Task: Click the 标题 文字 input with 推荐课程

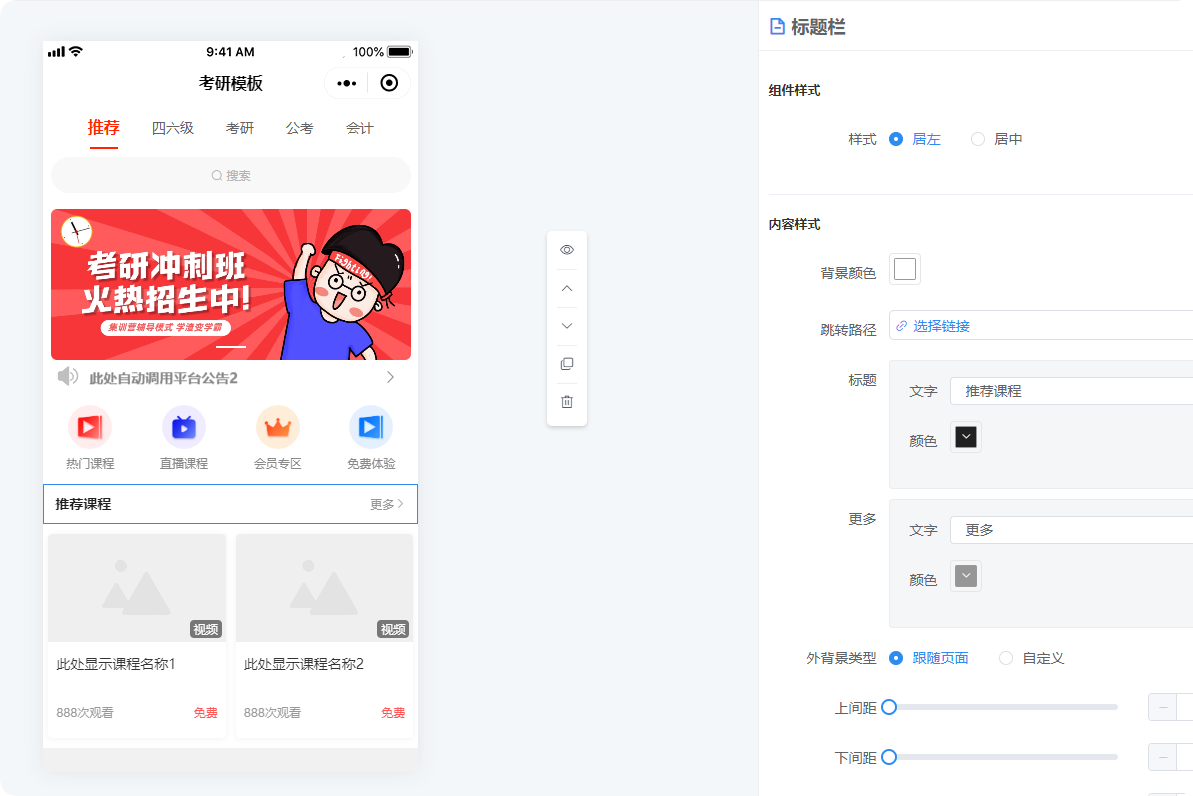Action: [1071, 391]
